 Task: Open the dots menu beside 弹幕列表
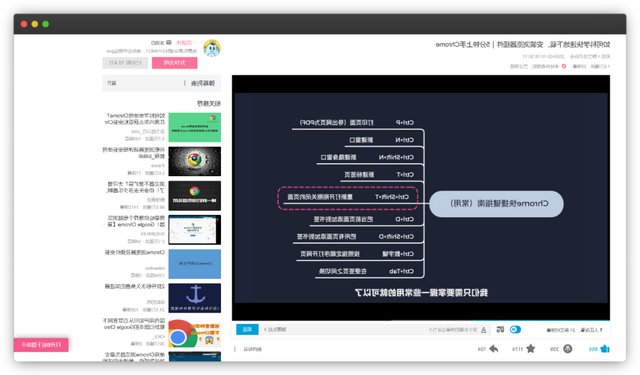click(x=184, y=83)
